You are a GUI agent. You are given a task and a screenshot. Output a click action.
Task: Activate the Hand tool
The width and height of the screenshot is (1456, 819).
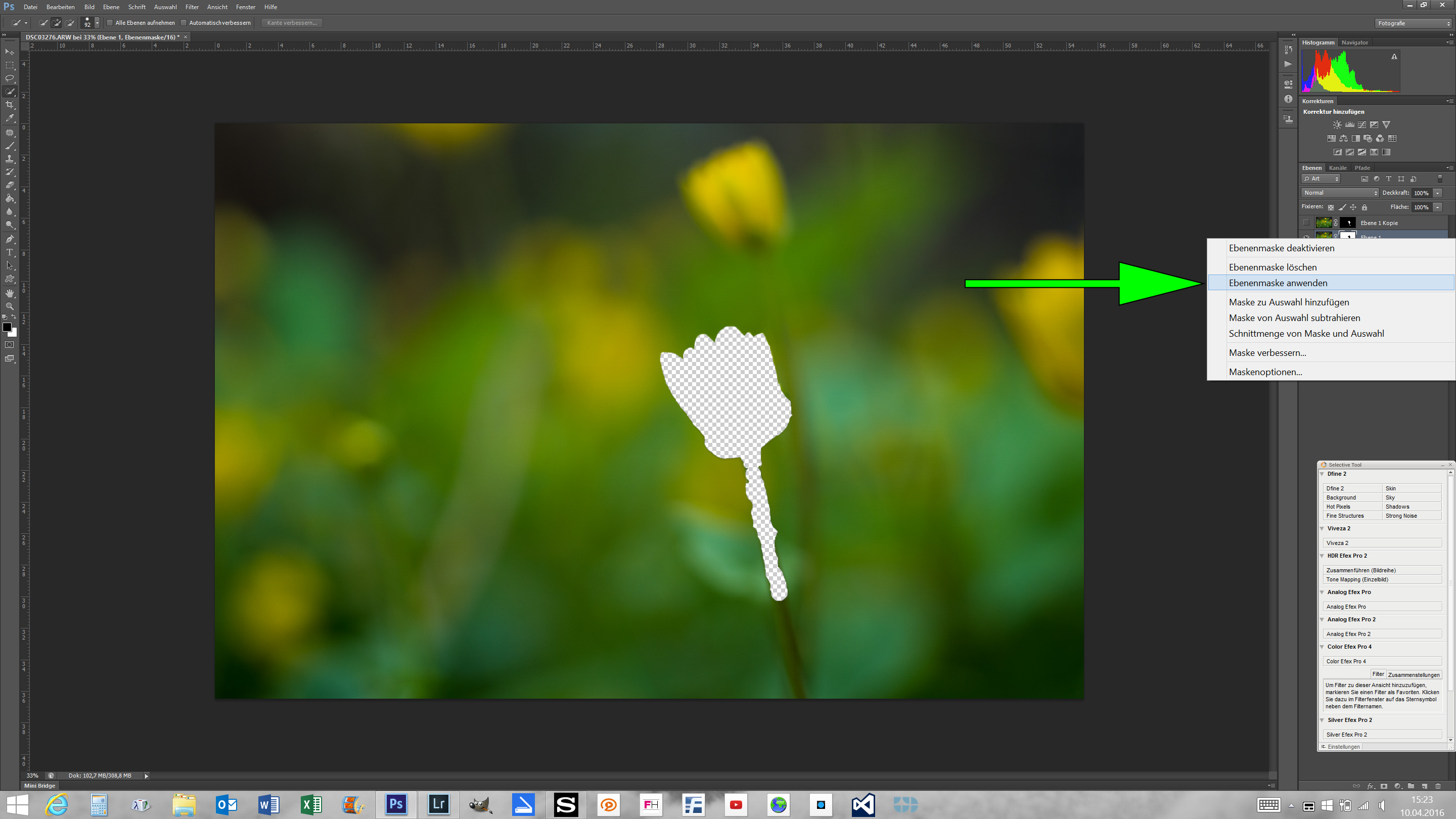coord(10,293)
